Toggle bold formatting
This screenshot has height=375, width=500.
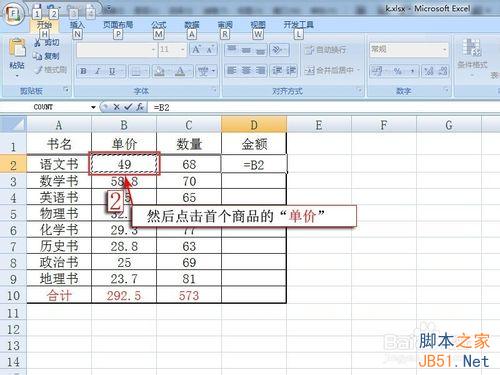pos(84,71)
